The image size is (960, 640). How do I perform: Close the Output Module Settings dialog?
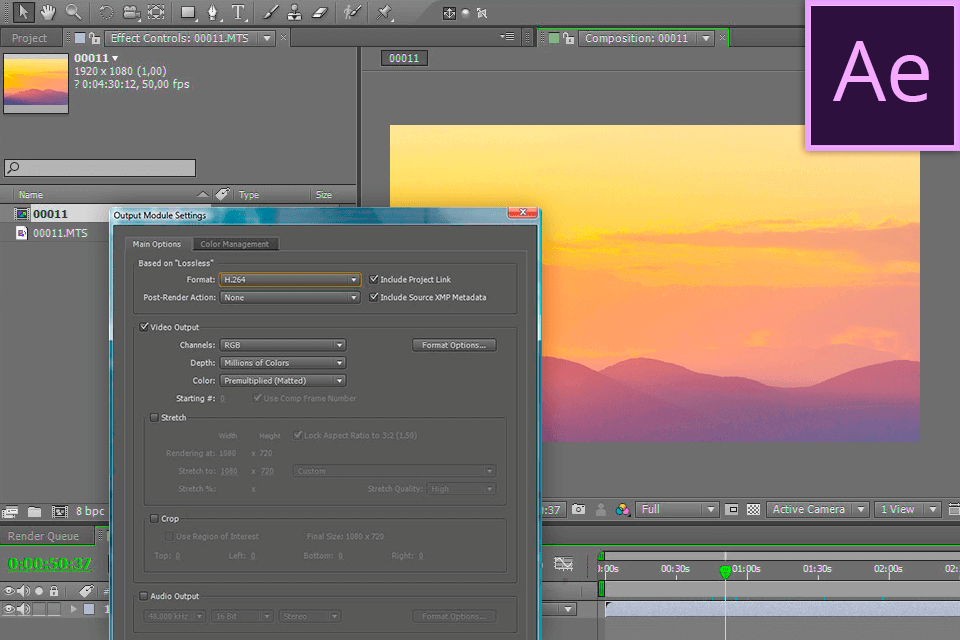[523, 212]
